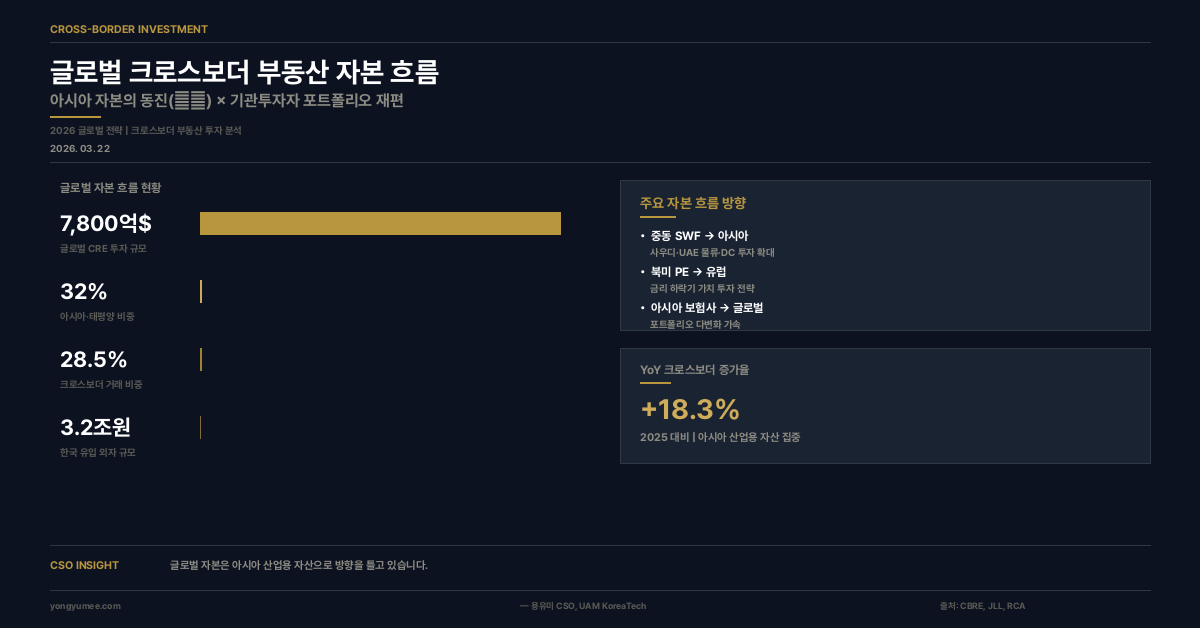The image size is (1200, 628).
Task: Click the 출처: CBRE, JLL, RCA source text
Action: click(982, 606)
